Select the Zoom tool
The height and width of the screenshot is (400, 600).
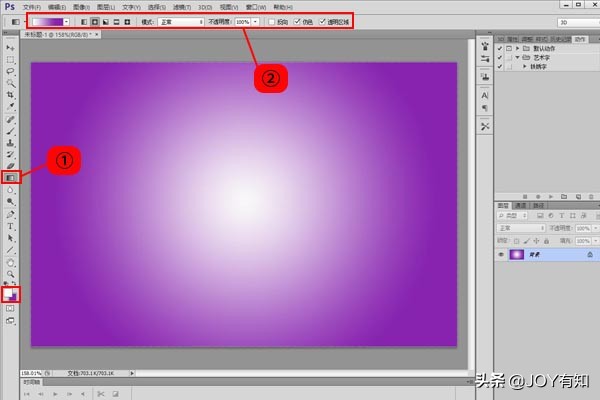tap(10, 274)
